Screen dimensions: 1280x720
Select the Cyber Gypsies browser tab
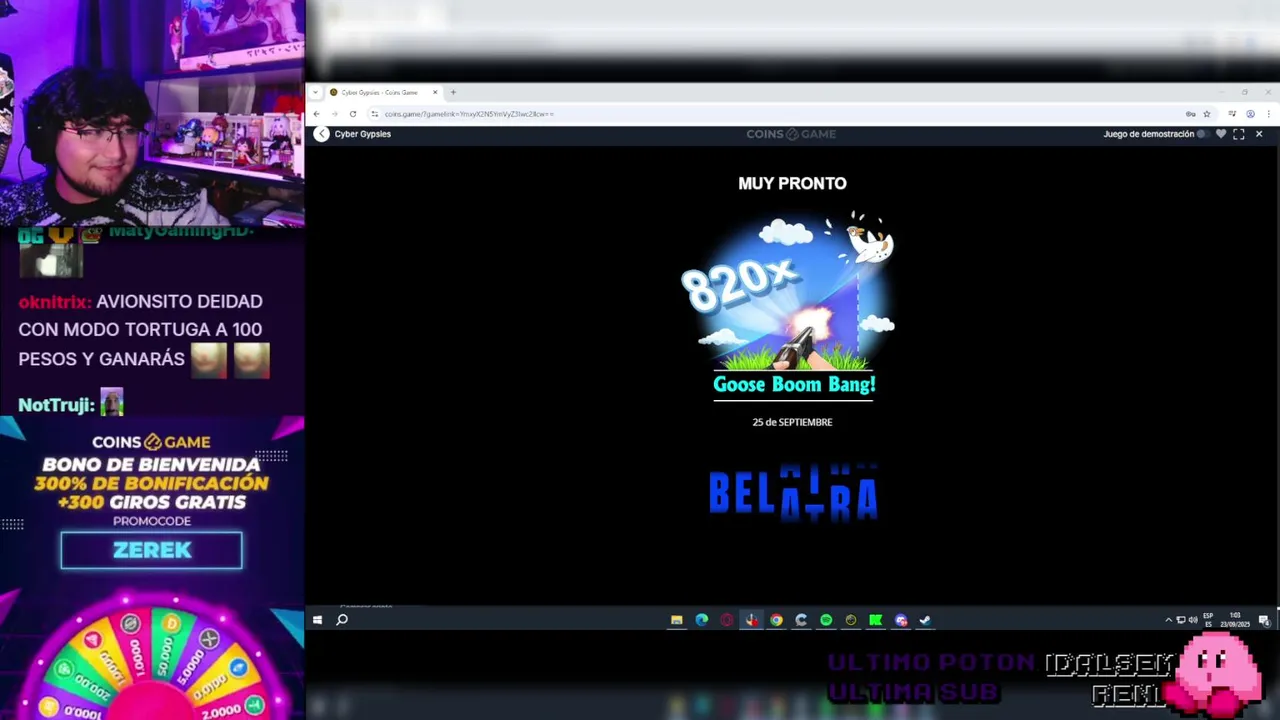click(x=384, y=92)
